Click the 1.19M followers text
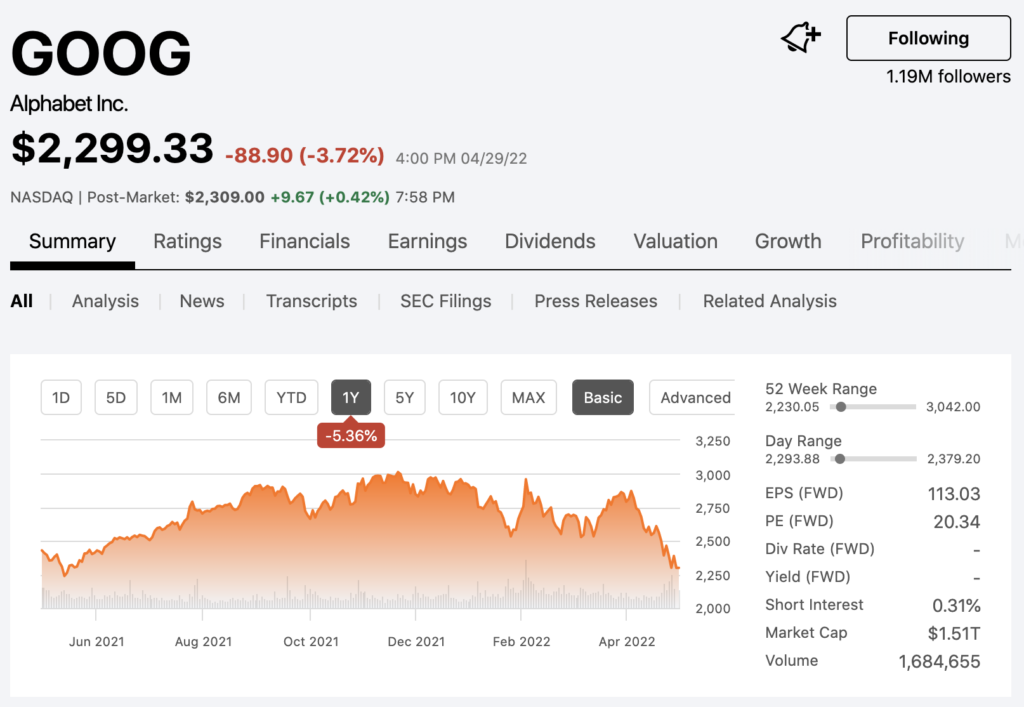Screen dimensions: 1024x707 tap(948, 76)
